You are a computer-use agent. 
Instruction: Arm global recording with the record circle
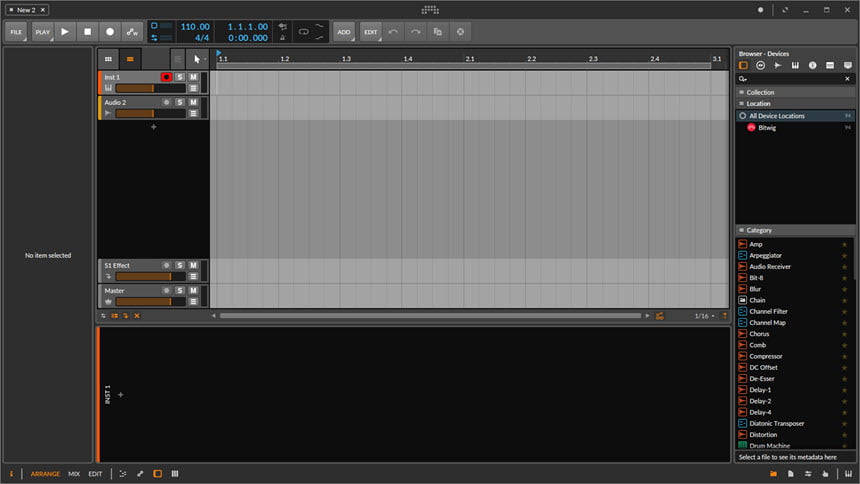[x=110, y=32]
